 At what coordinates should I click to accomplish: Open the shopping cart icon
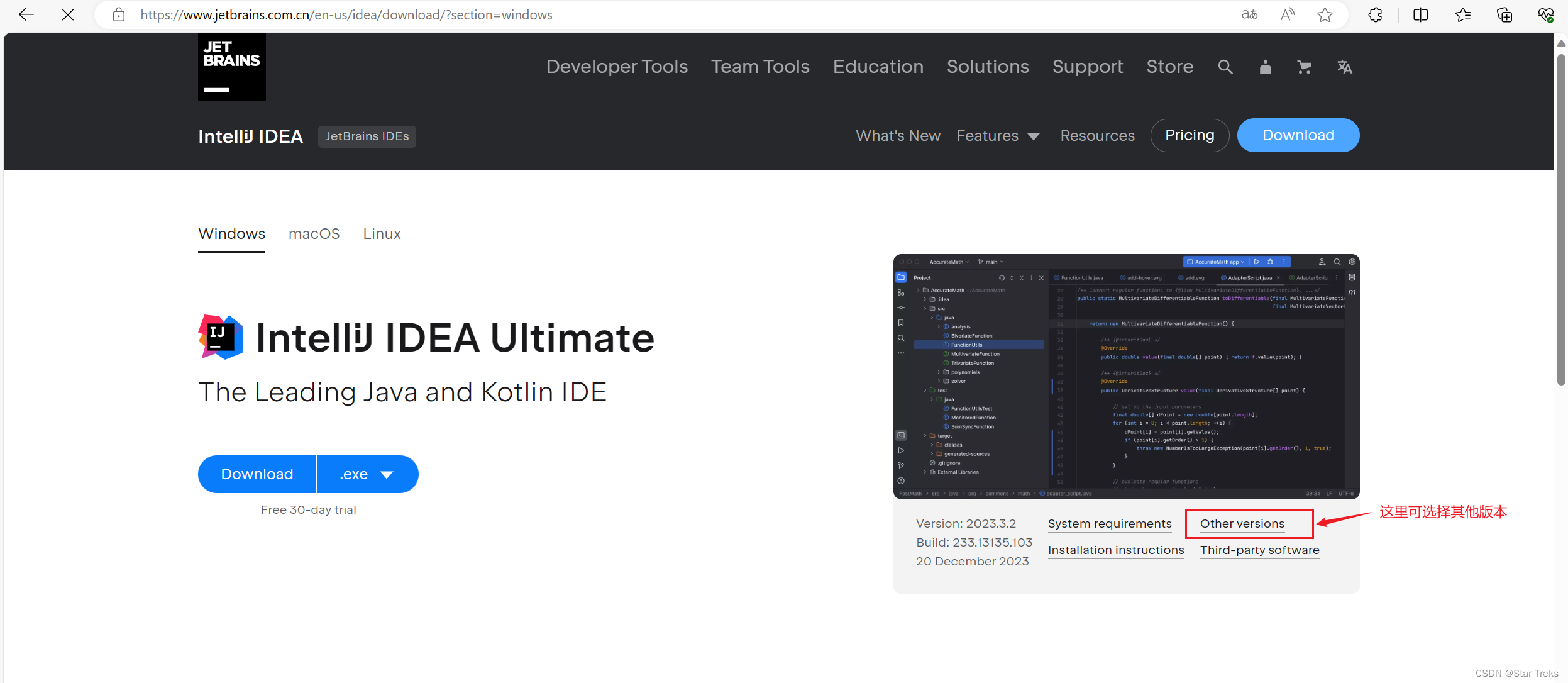click(x=1305, y=67)
